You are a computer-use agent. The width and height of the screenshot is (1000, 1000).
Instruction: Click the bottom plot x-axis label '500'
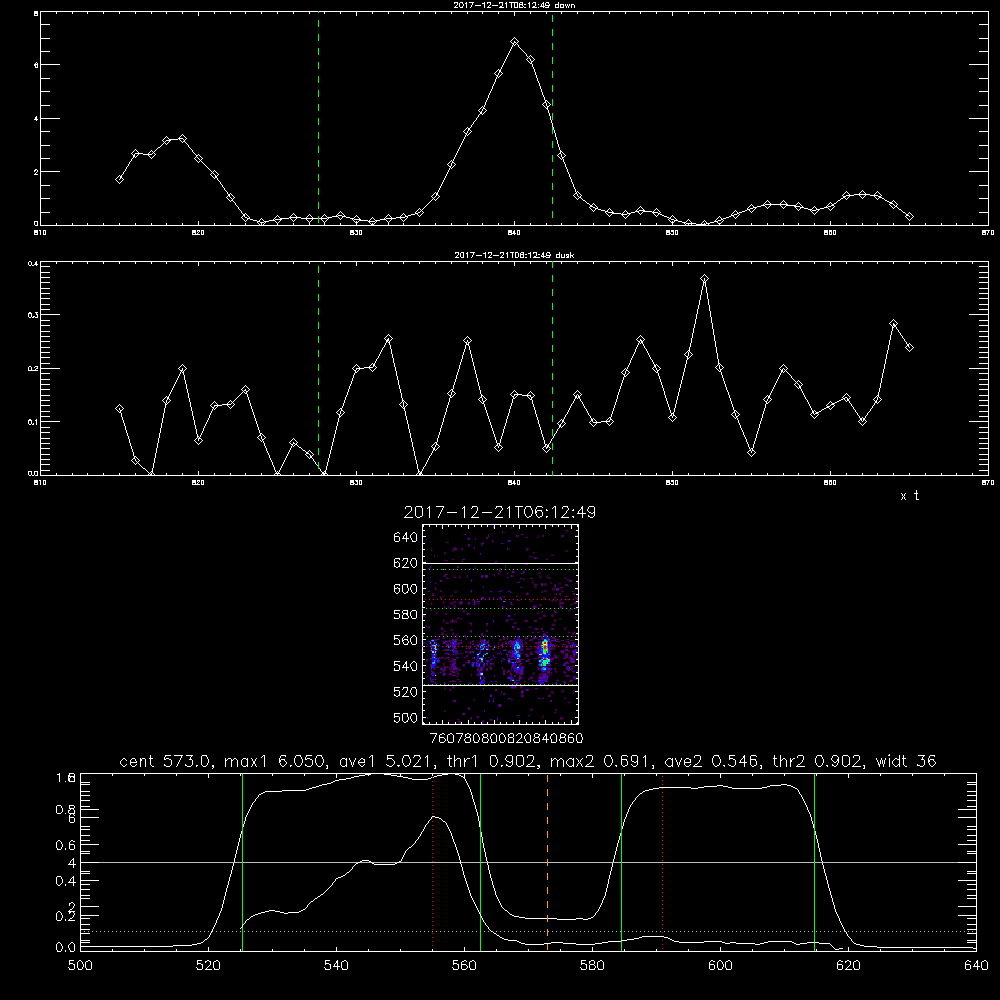[x=80, y=966]
